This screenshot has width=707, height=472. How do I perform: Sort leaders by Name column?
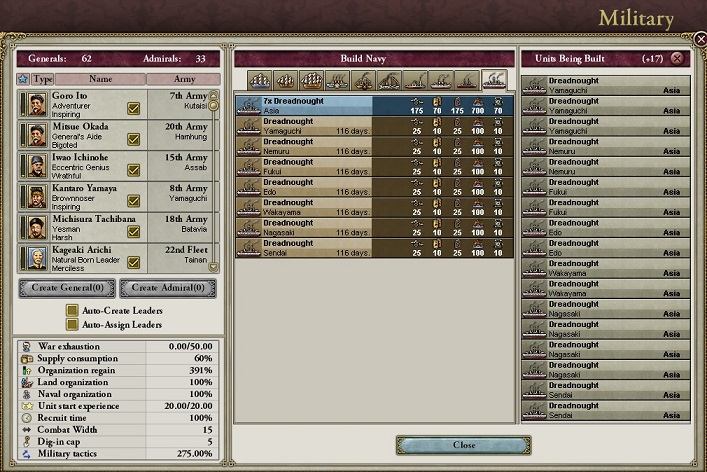[x=101, y=79]
